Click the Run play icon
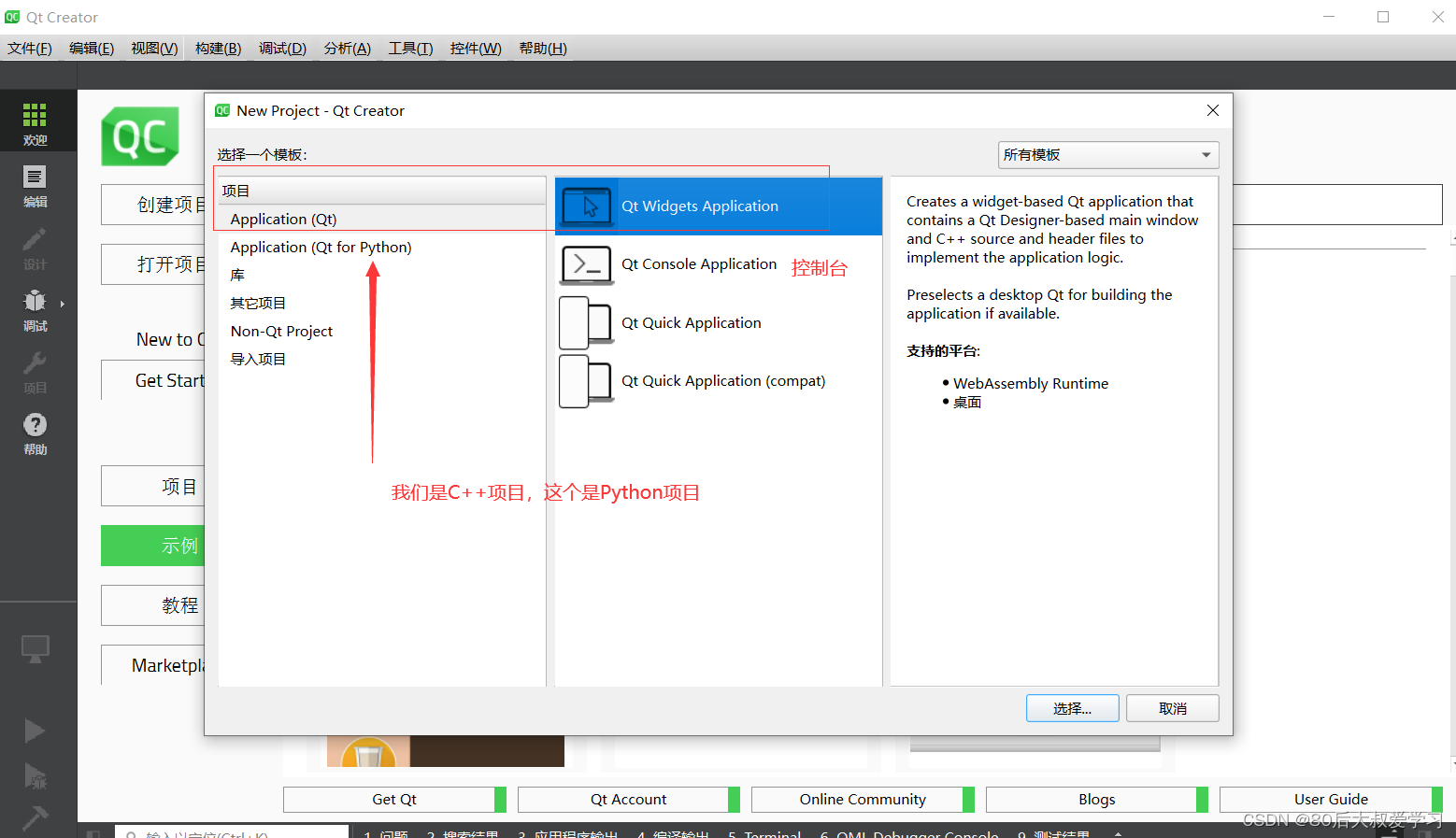 (x=35, y=731)
